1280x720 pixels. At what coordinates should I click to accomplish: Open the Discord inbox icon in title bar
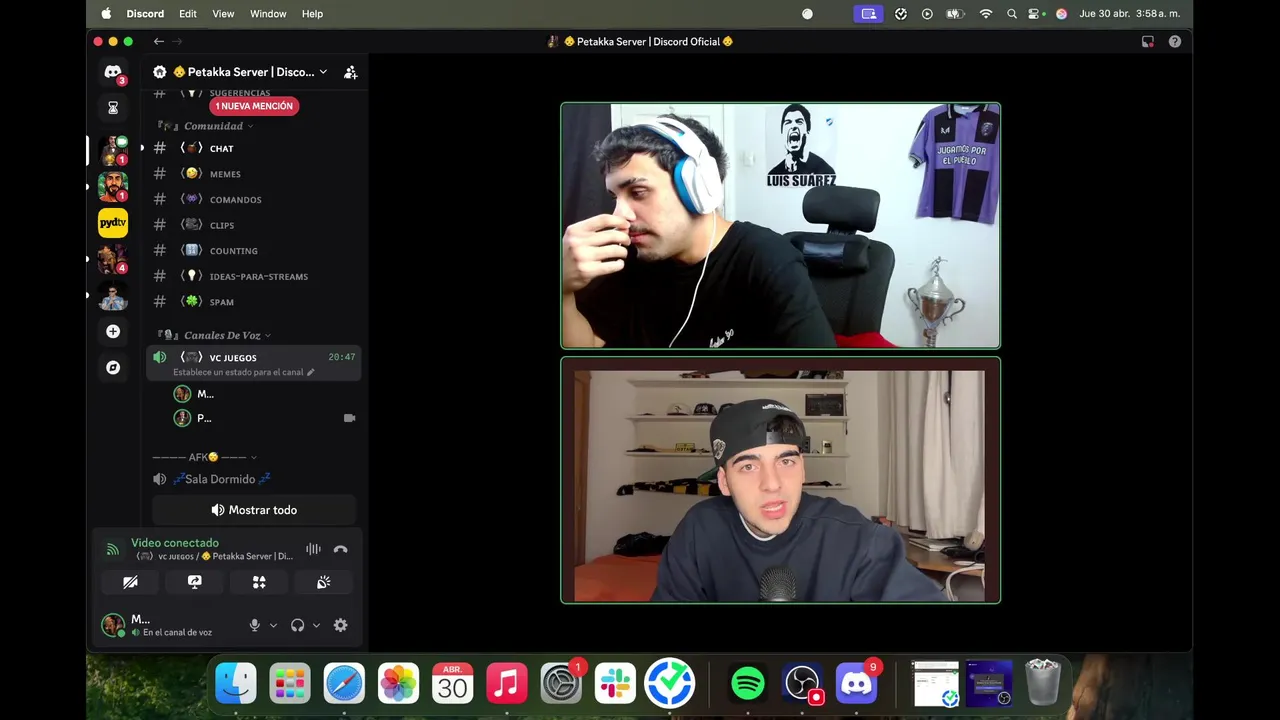pyautogui.click(x=1148, y=41)
